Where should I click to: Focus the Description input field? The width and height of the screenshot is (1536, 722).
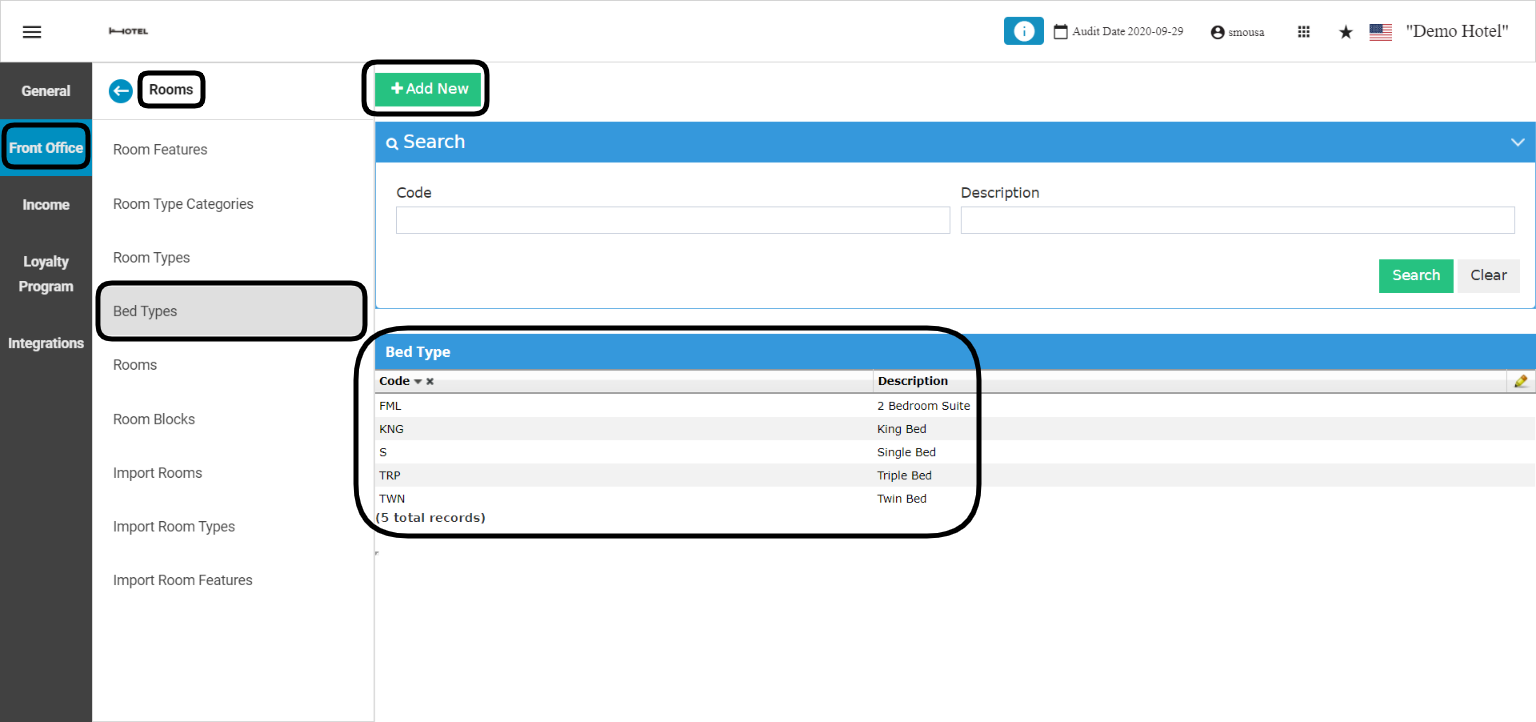pyautogui.click(x=1238, y=220)
